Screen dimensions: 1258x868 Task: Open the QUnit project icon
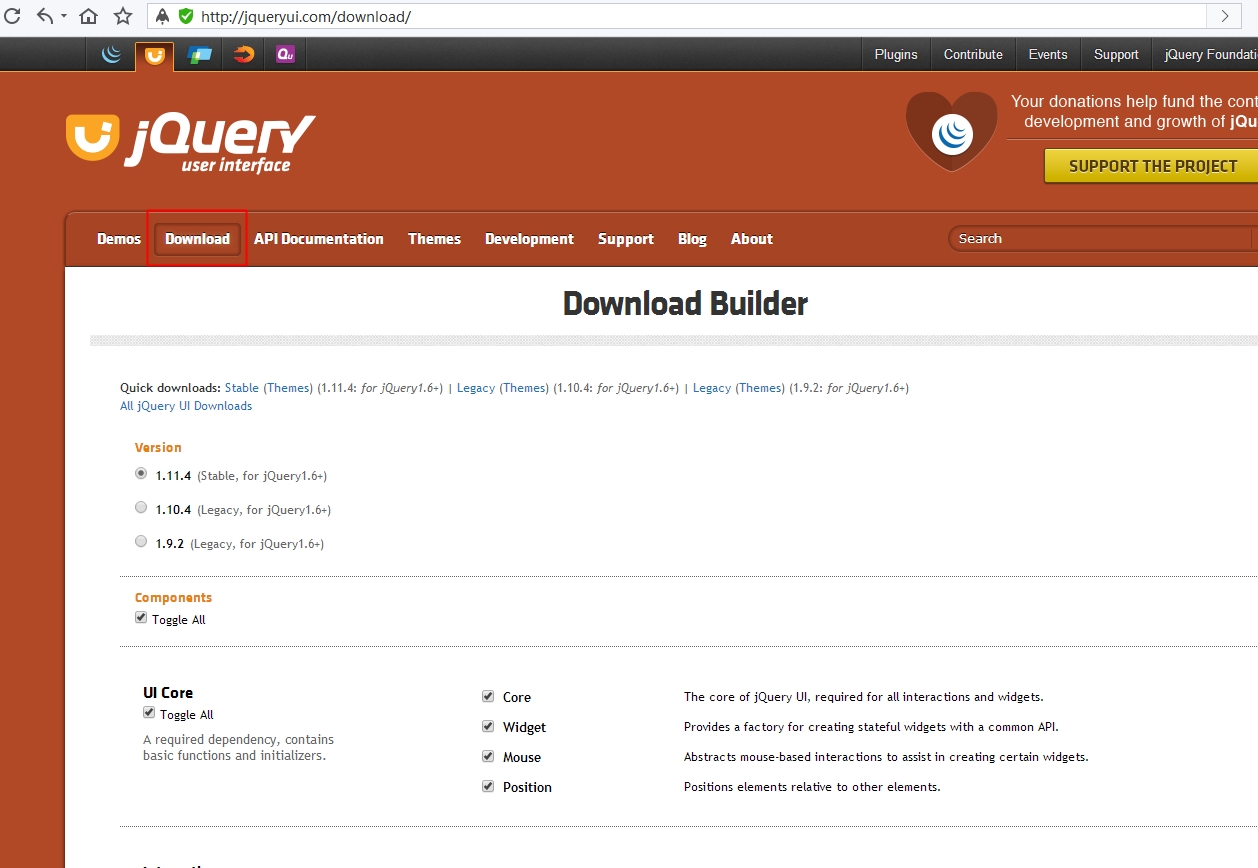point(286,55)
